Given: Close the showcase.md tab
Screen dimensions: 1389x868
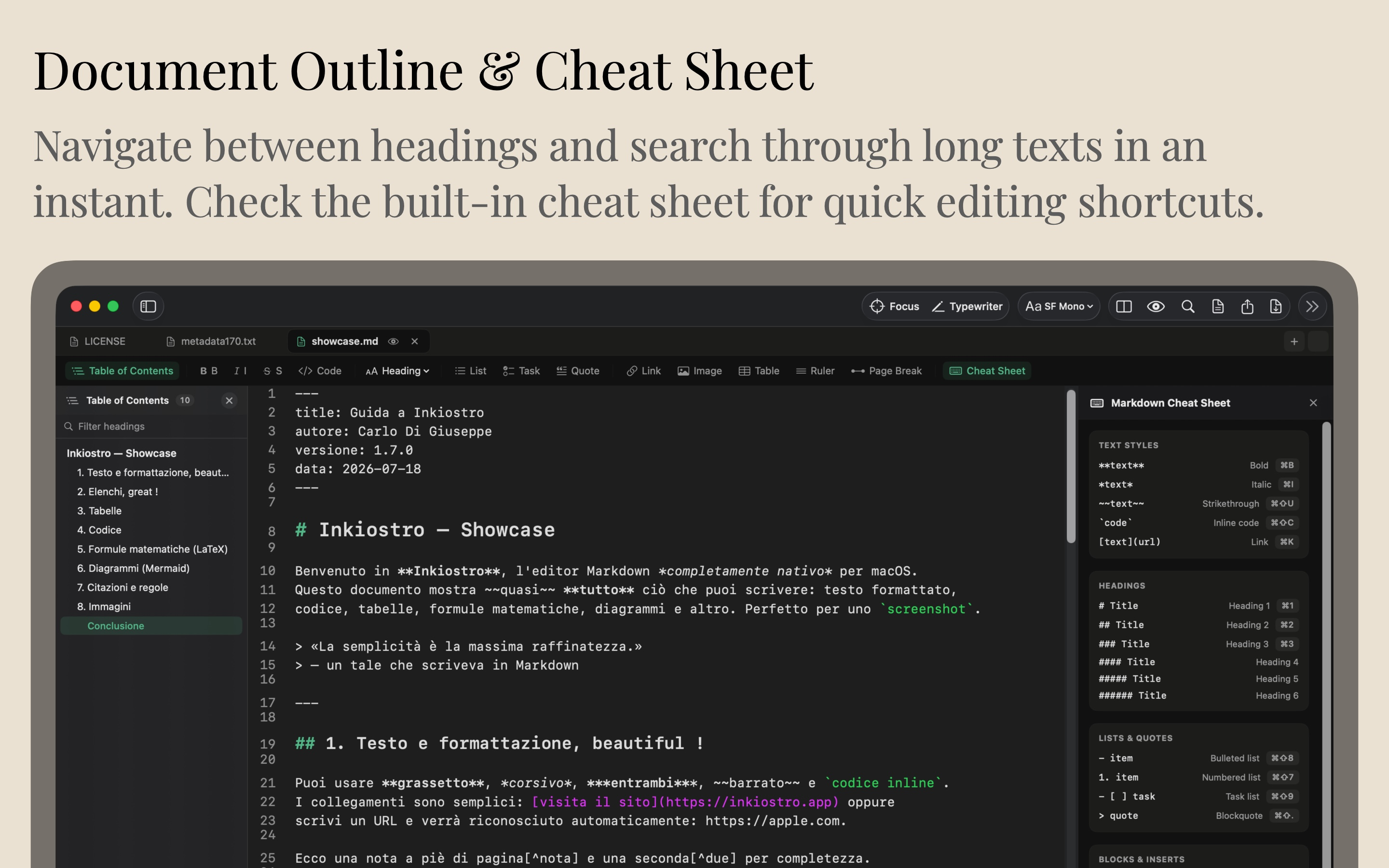Looking at the screenshot, I should (414, 341).
